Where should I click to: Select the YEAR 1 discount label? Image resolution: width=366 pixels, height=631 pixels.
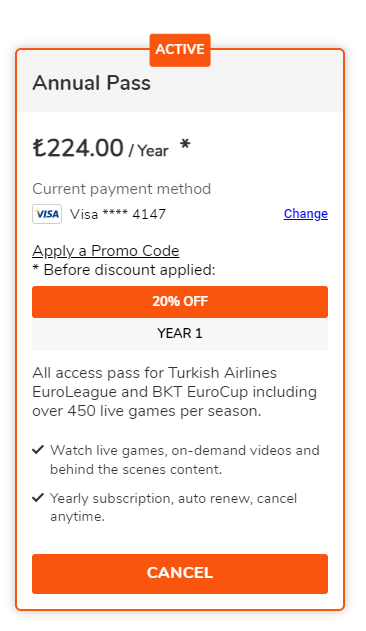click(180, 334)
